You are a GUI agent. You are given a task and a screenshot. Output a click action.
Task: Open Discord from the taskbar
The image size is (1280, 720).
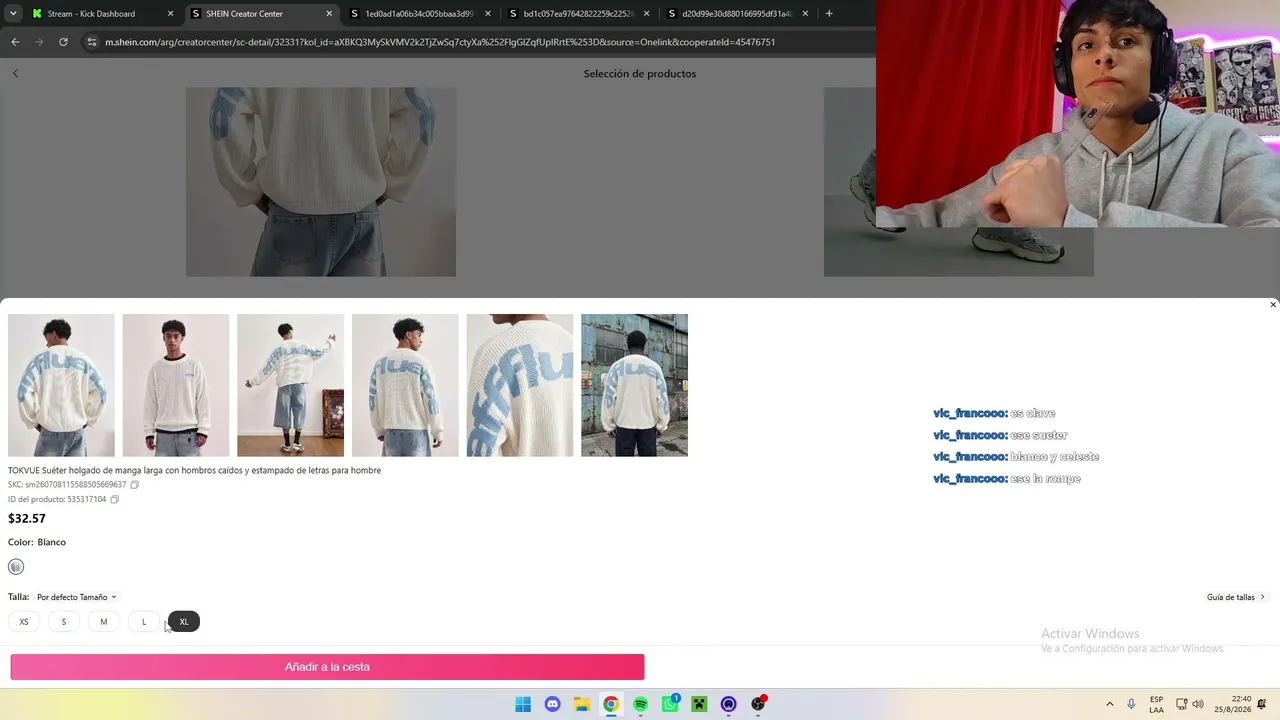tap(552, 704)
